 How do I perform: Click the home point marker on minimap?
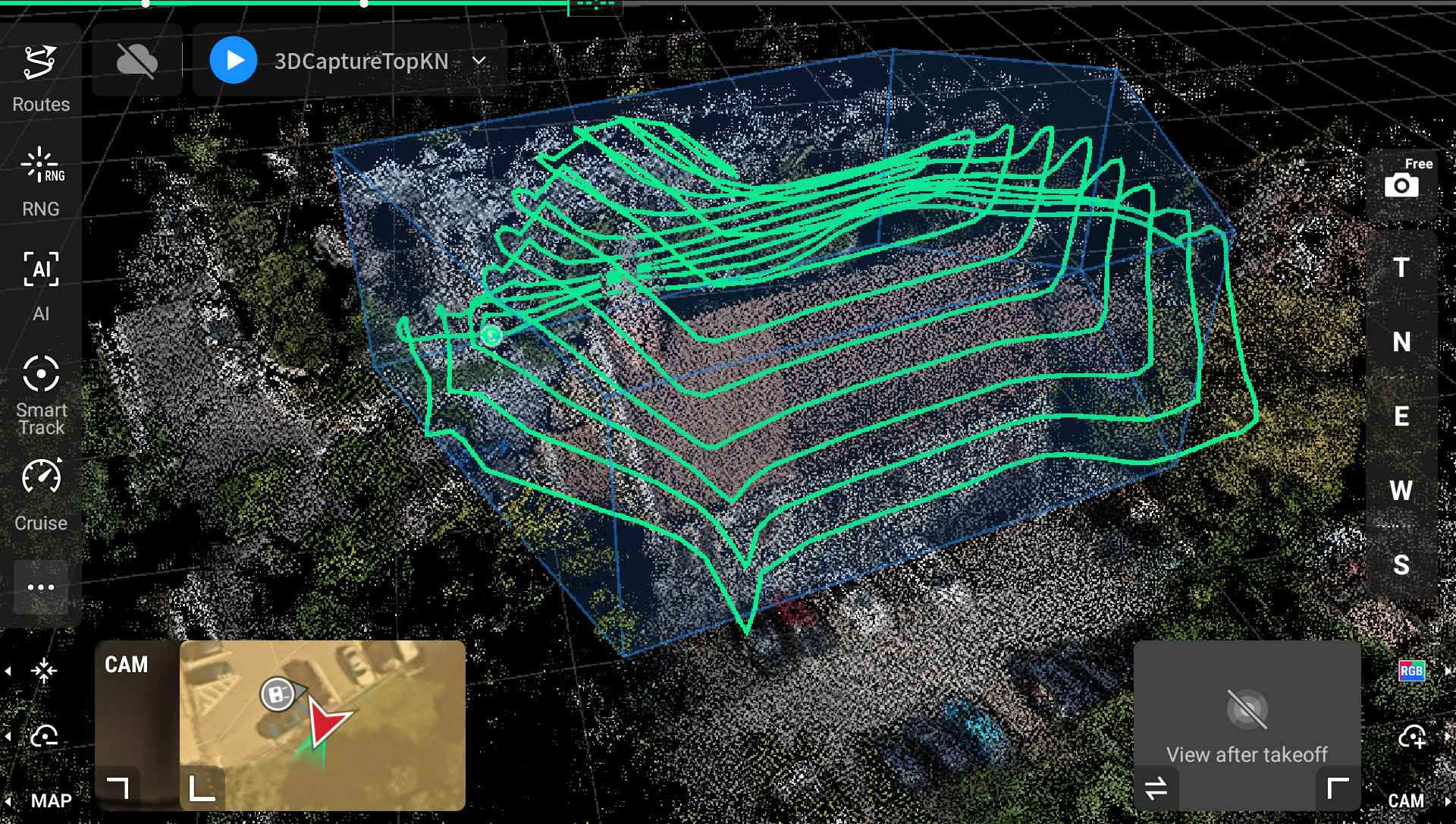point(278,694)
